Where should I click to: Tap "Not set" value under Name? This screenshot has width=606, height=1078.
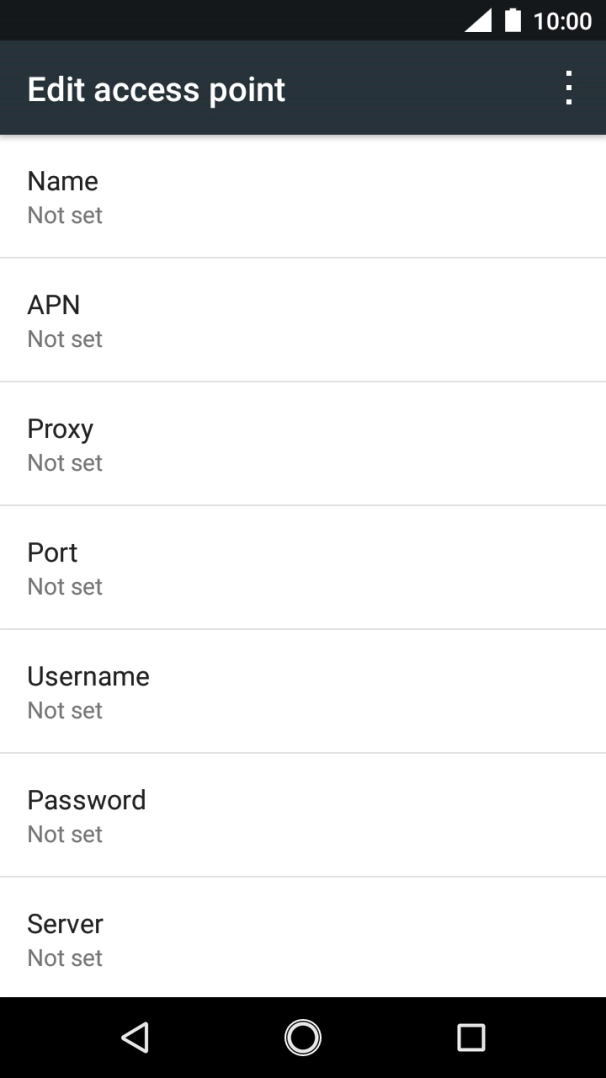[x=65, y=215]
